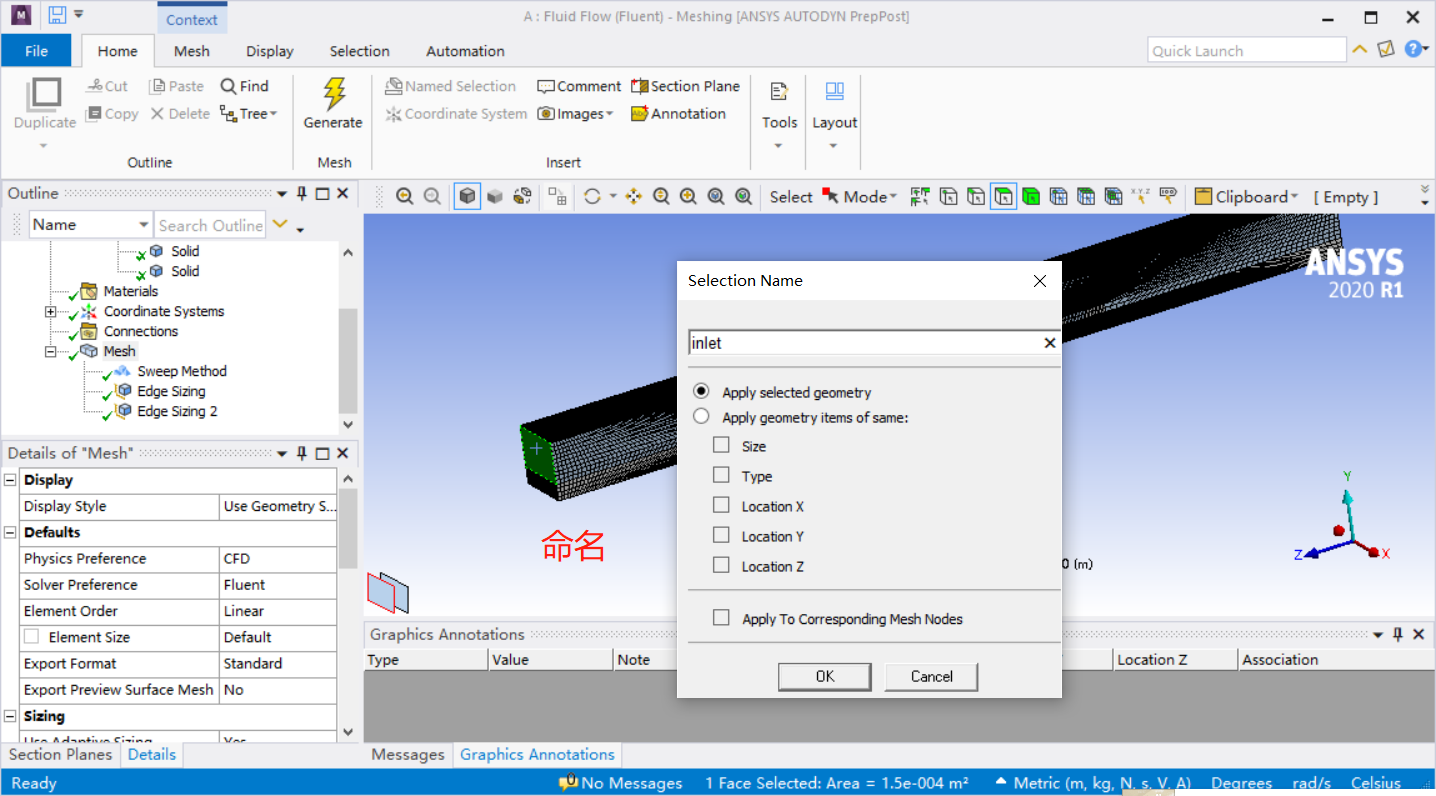Click the Generate mesh lightning icon

333,93
